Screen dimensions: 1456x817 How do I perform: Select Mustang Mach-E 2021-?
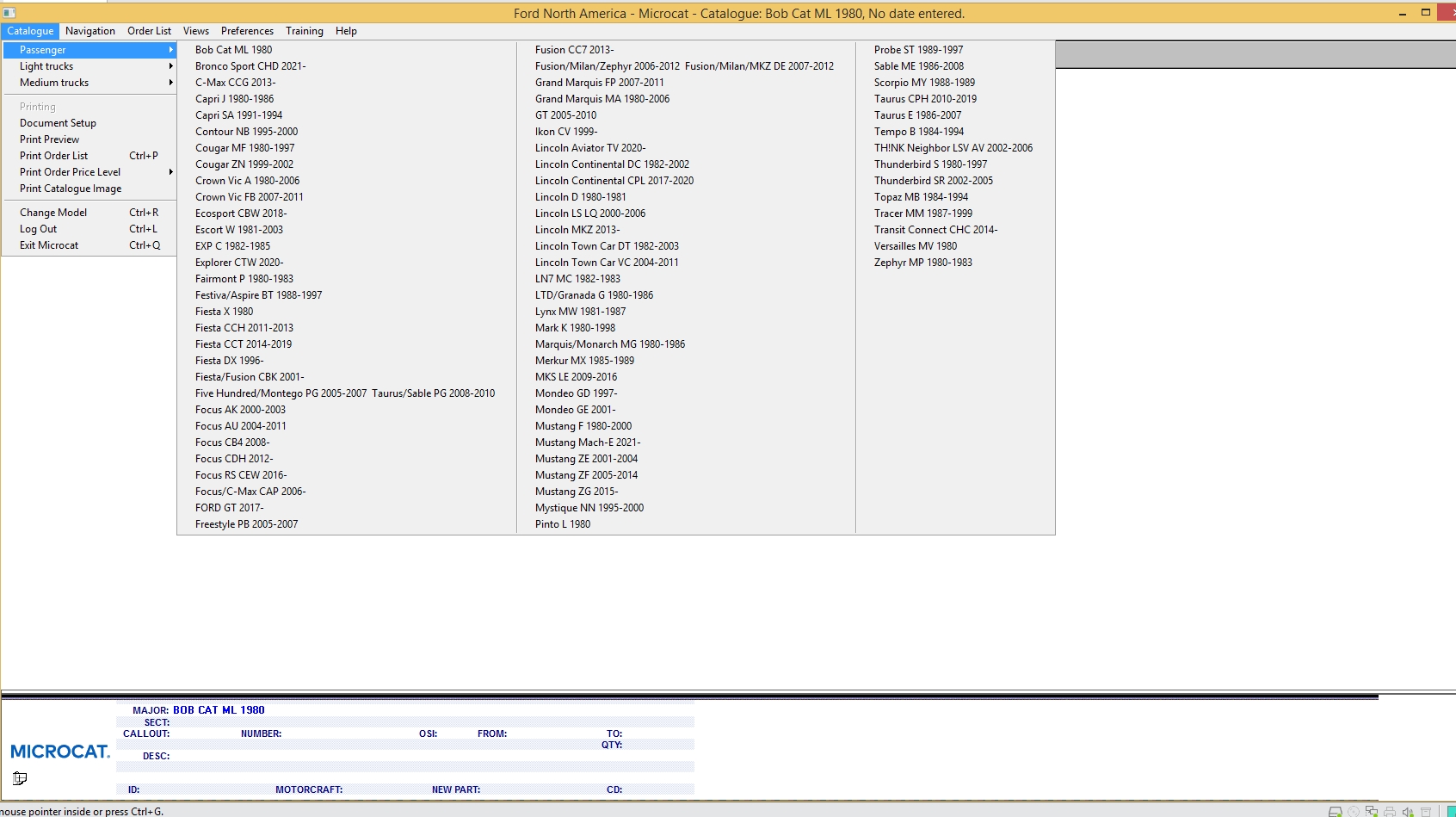588,443
